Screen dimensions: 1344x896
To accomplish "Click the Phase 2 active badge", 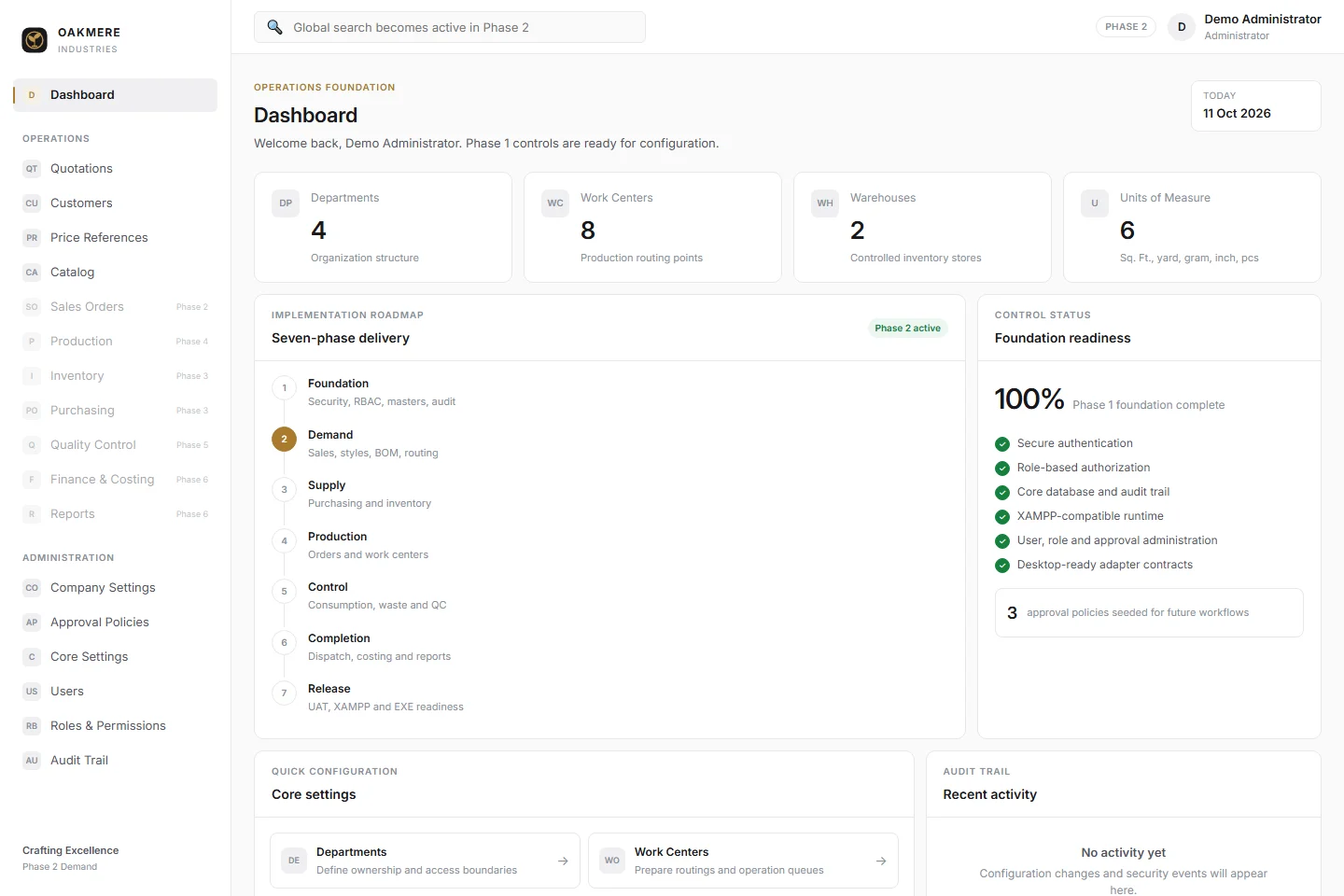I will 908,329.
